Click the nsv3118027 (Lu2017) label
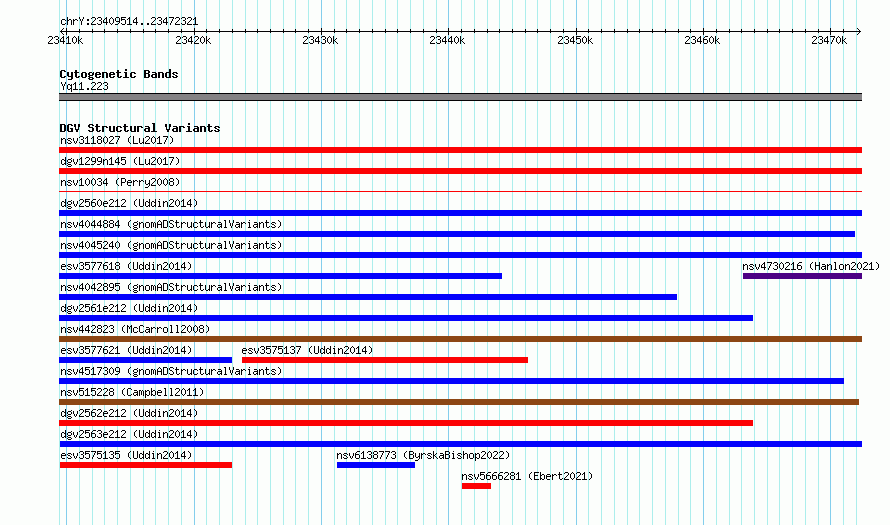This screenshot has width=890, height=525. [x=117, y=140]
